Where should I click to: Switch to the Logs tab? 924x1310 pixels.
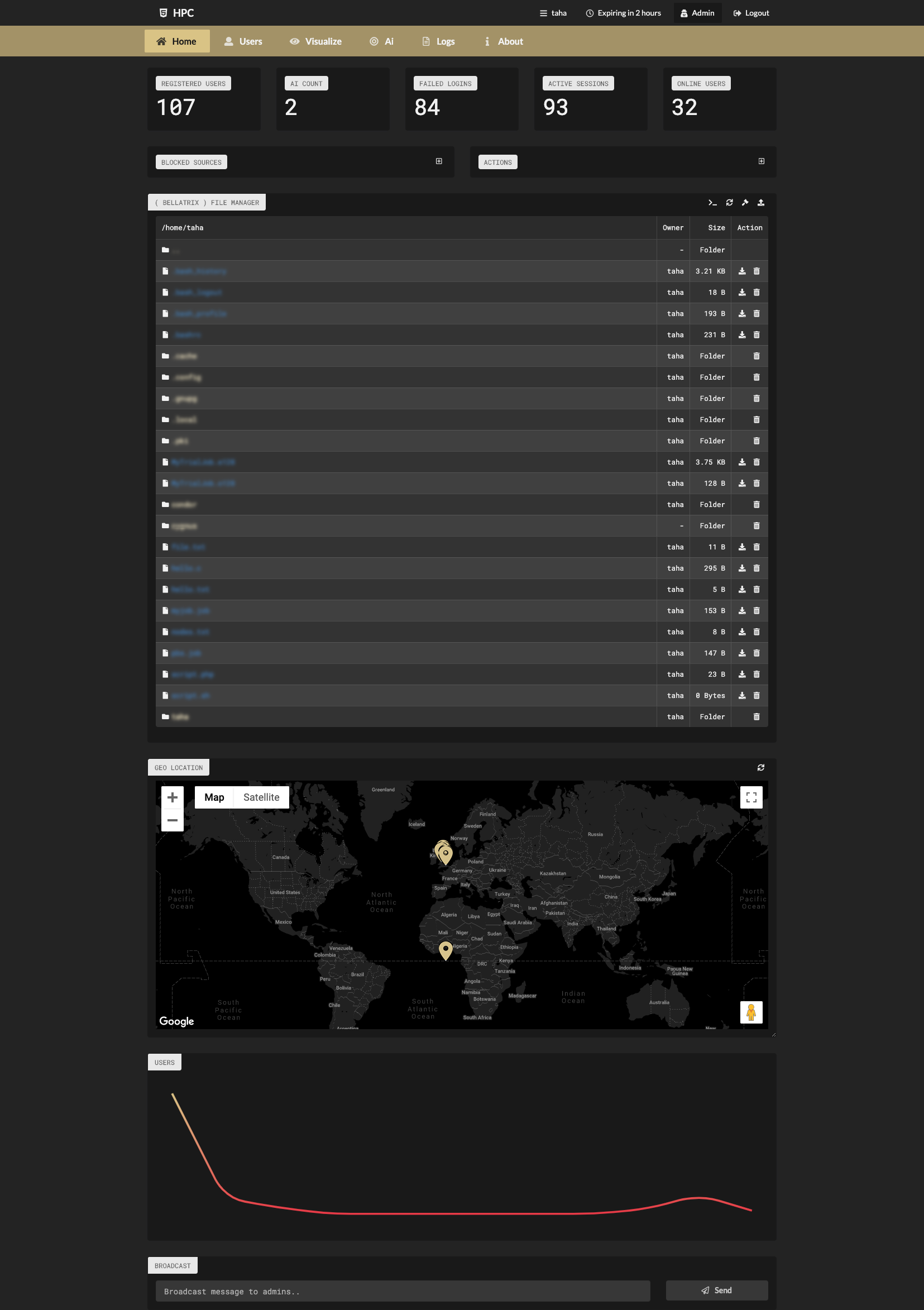tap(438, 41)
